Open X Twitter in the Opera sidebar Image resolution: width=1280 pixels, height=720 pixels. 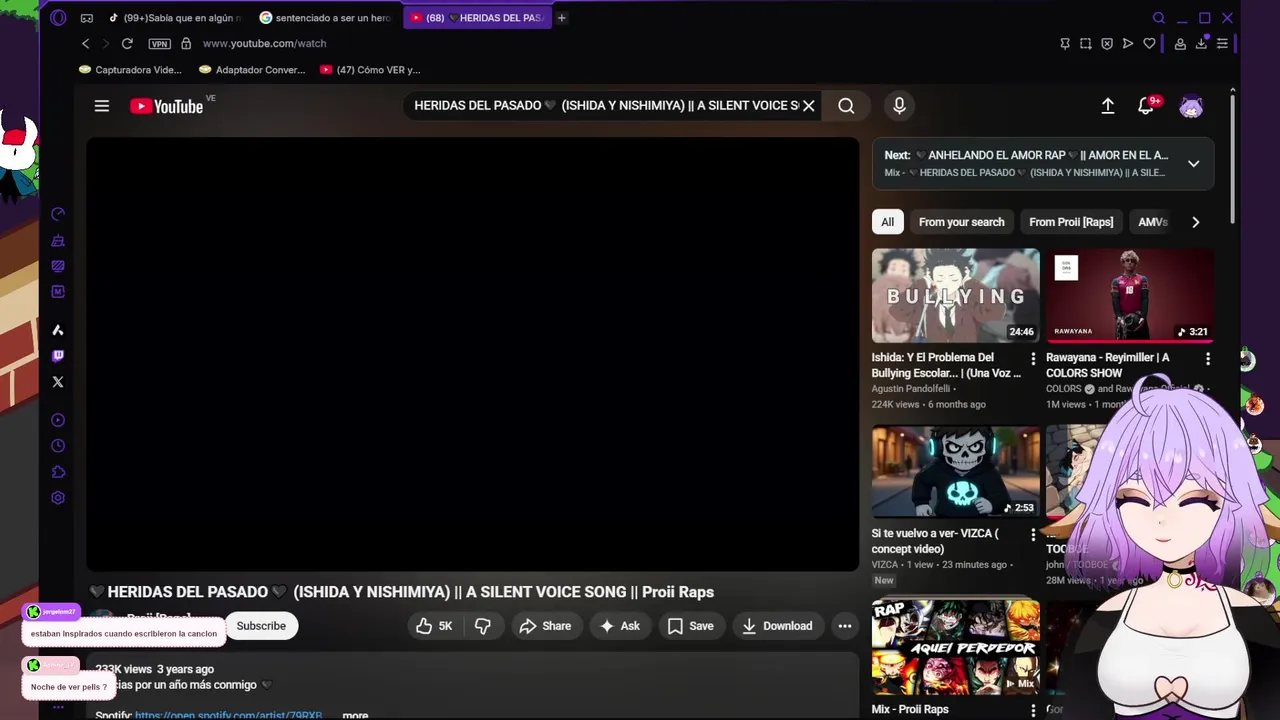tap(58, 382)
